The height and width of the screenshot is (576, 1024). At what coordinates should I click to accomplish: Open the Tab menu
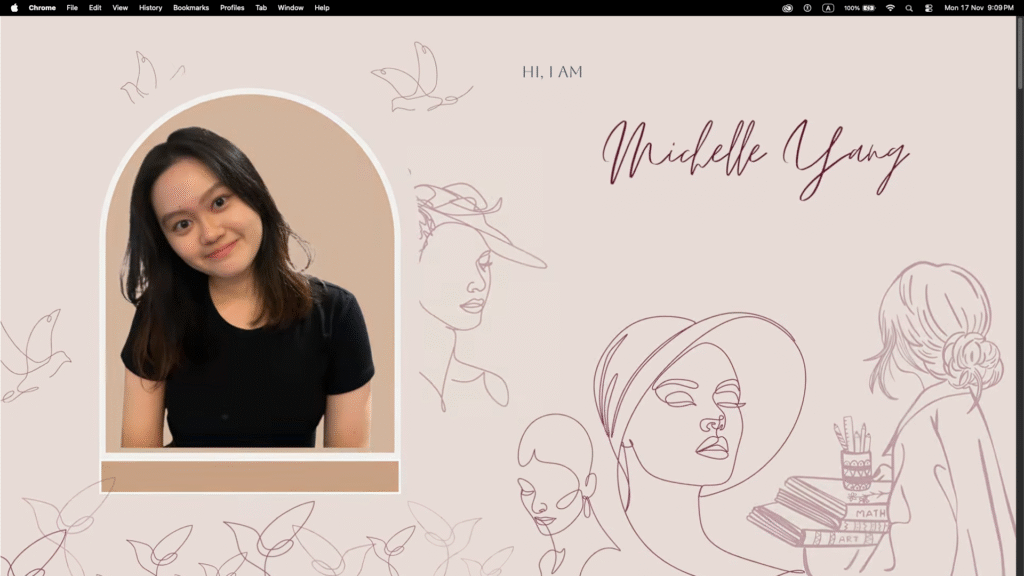tap(261, 7)
